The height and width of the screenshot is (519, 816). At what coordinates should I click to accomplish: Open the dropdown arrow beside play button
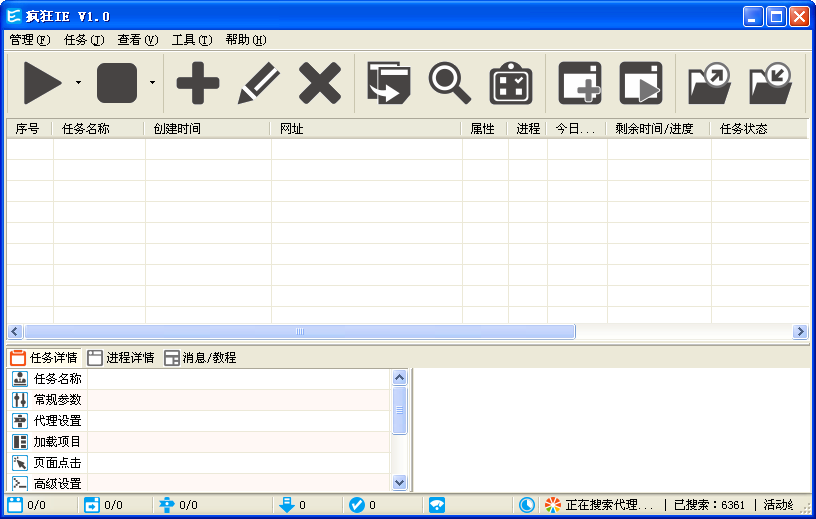click(x=78, y=82)
